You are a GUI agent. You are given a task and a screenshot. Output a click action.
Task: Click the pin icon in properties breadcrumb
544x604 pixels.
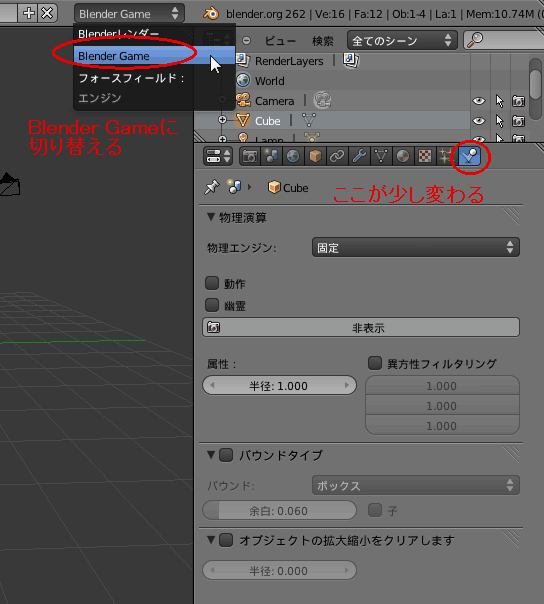pos(212,188)
